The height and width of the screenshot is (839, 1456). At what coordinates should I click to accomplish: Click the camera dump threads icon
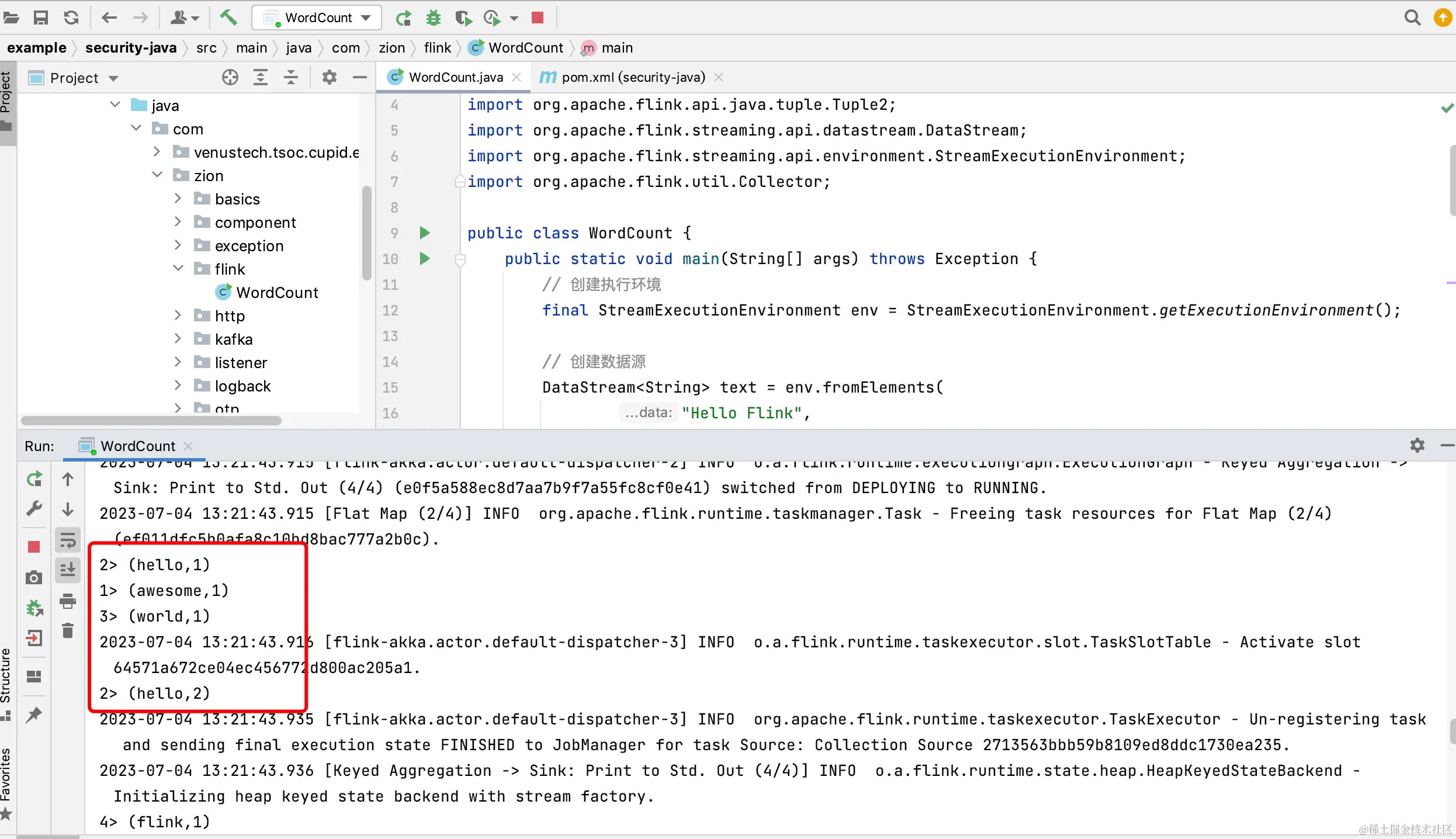click(x=34, y=578)
